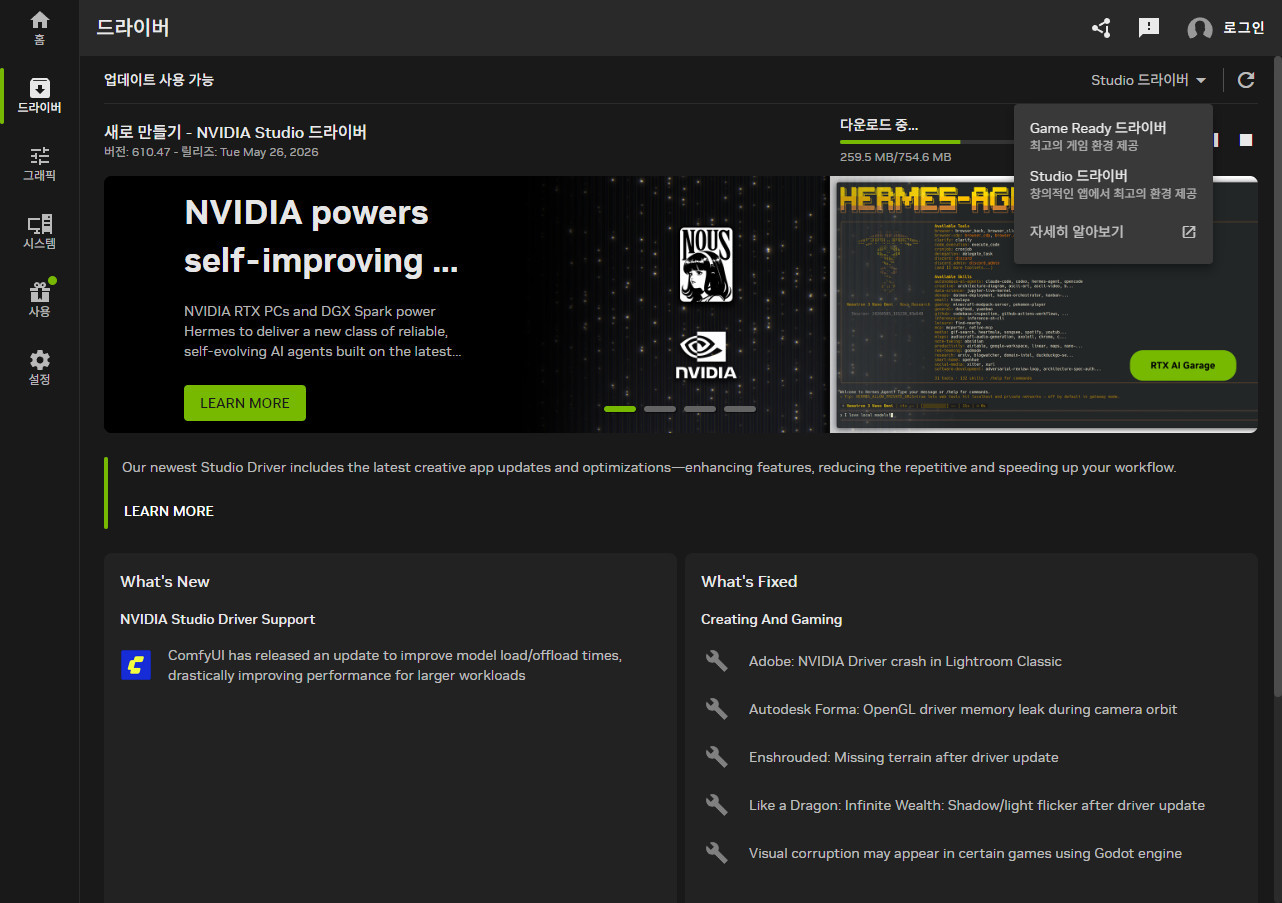Select the second carousel indicator dot

point(660,409)
